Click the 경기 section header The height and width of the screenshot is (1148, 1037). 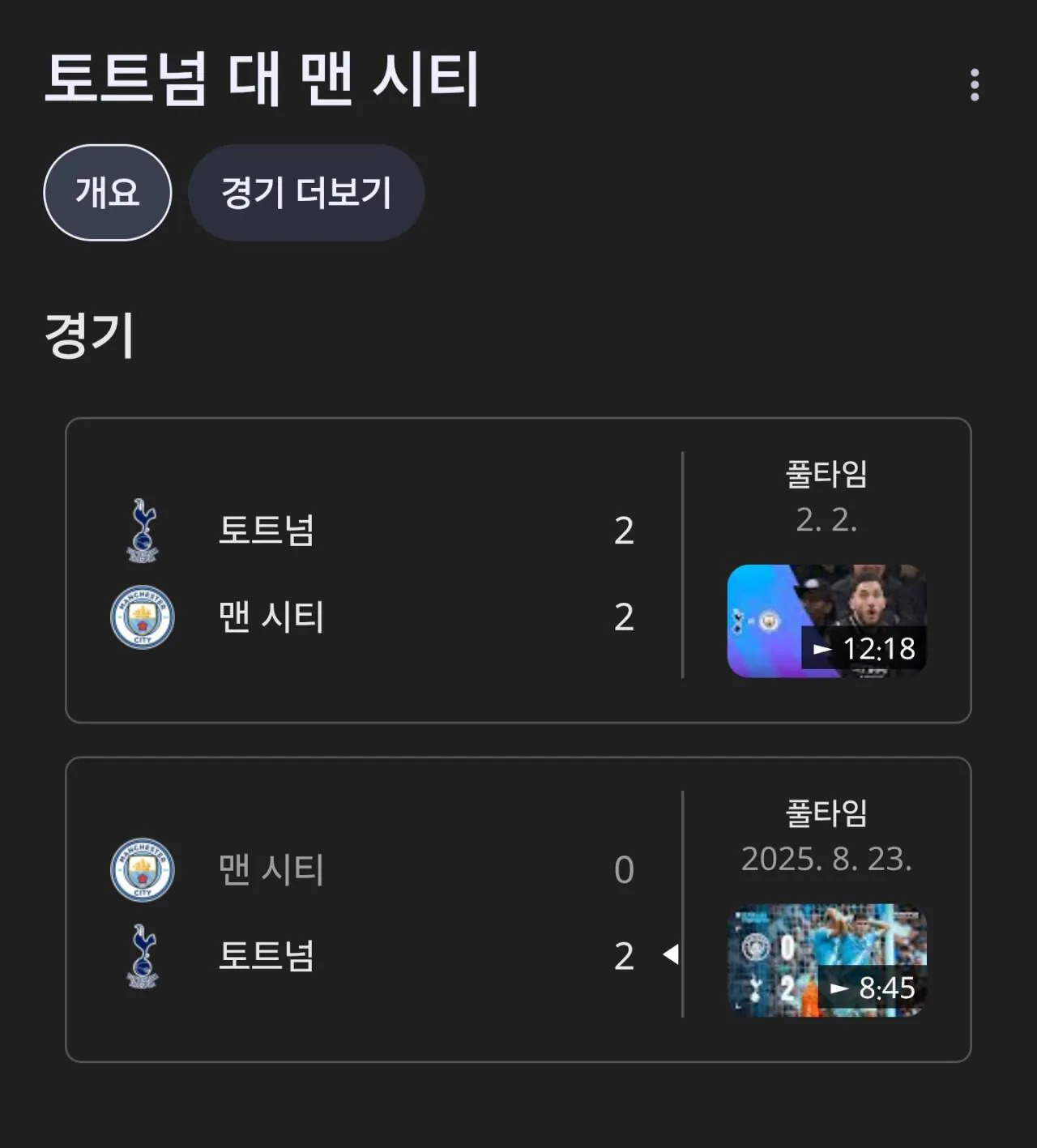(x=89, y=335)
